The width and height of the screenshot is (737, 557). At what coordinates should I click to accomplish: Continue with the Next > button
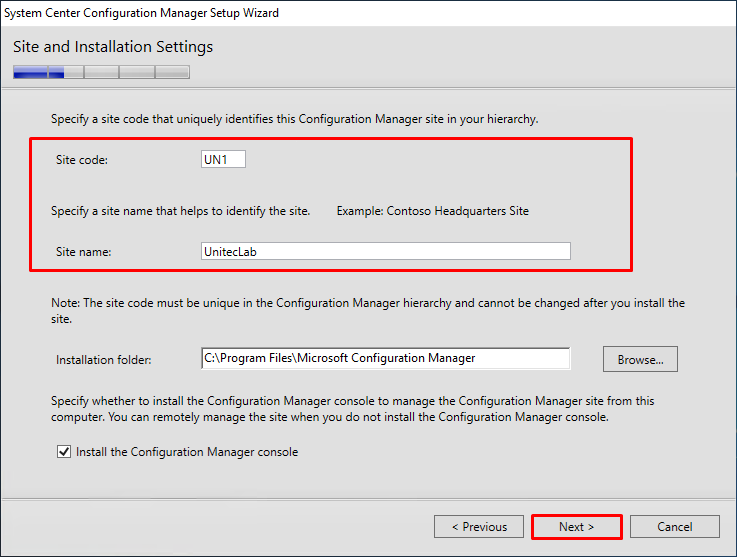[x=577, y=526]
